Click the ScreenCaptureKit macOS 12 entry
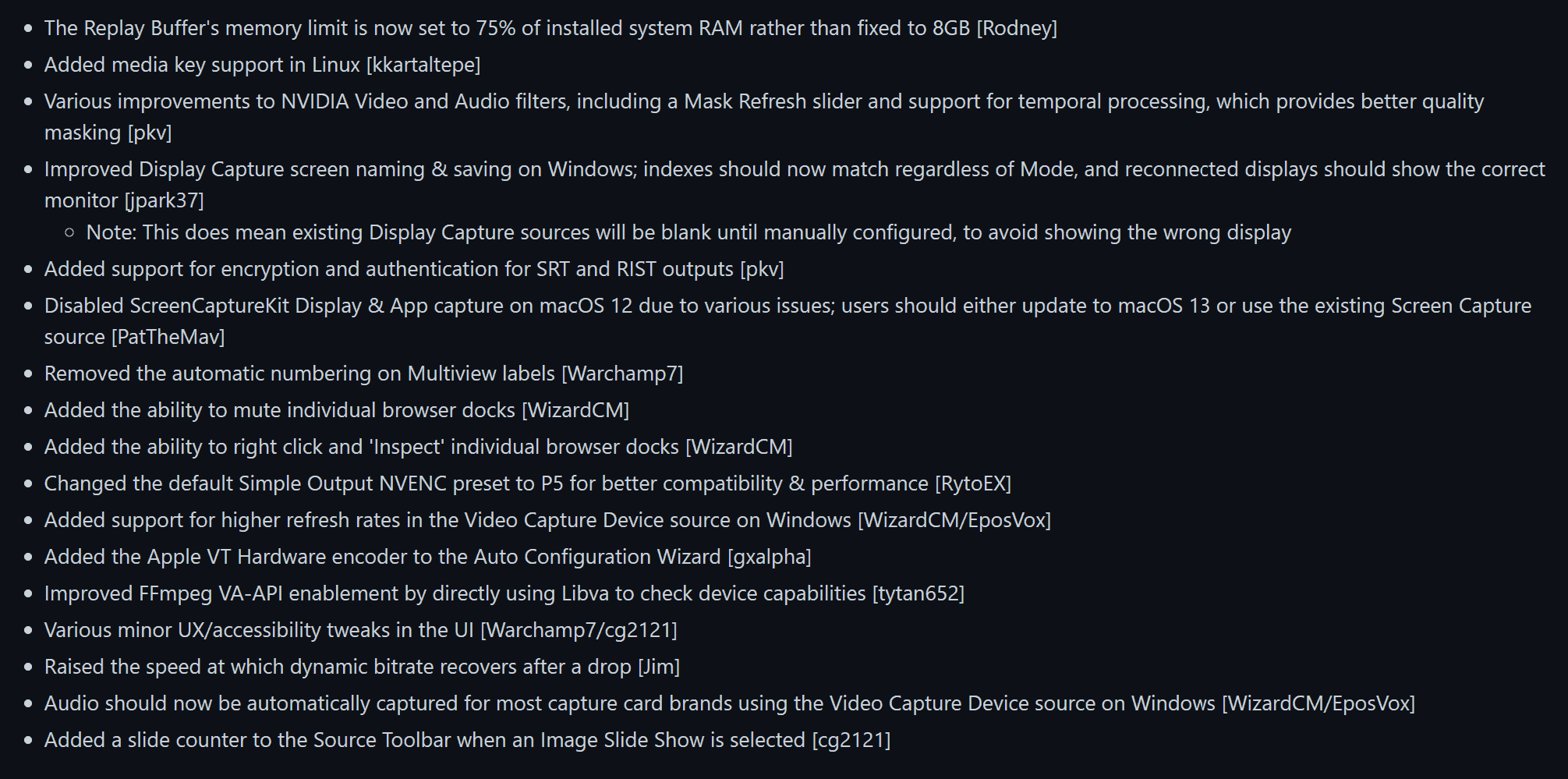1568x779 pixels. point(788,321)
